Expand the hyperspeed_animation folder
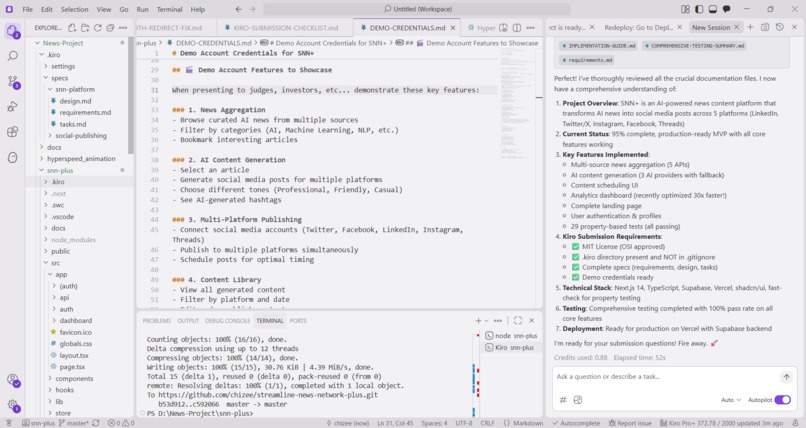 [80, 159]
